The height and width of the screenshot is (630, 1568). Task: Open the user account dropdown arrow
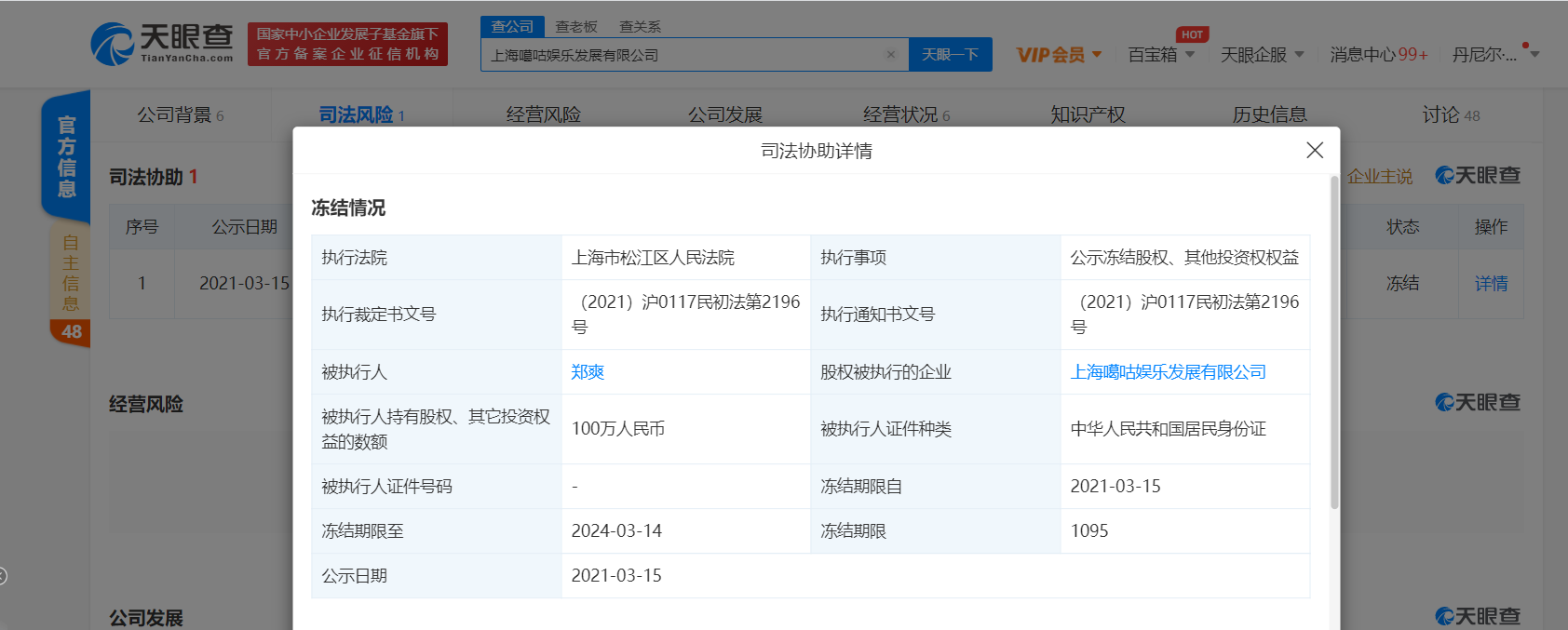pos(1535,55)
